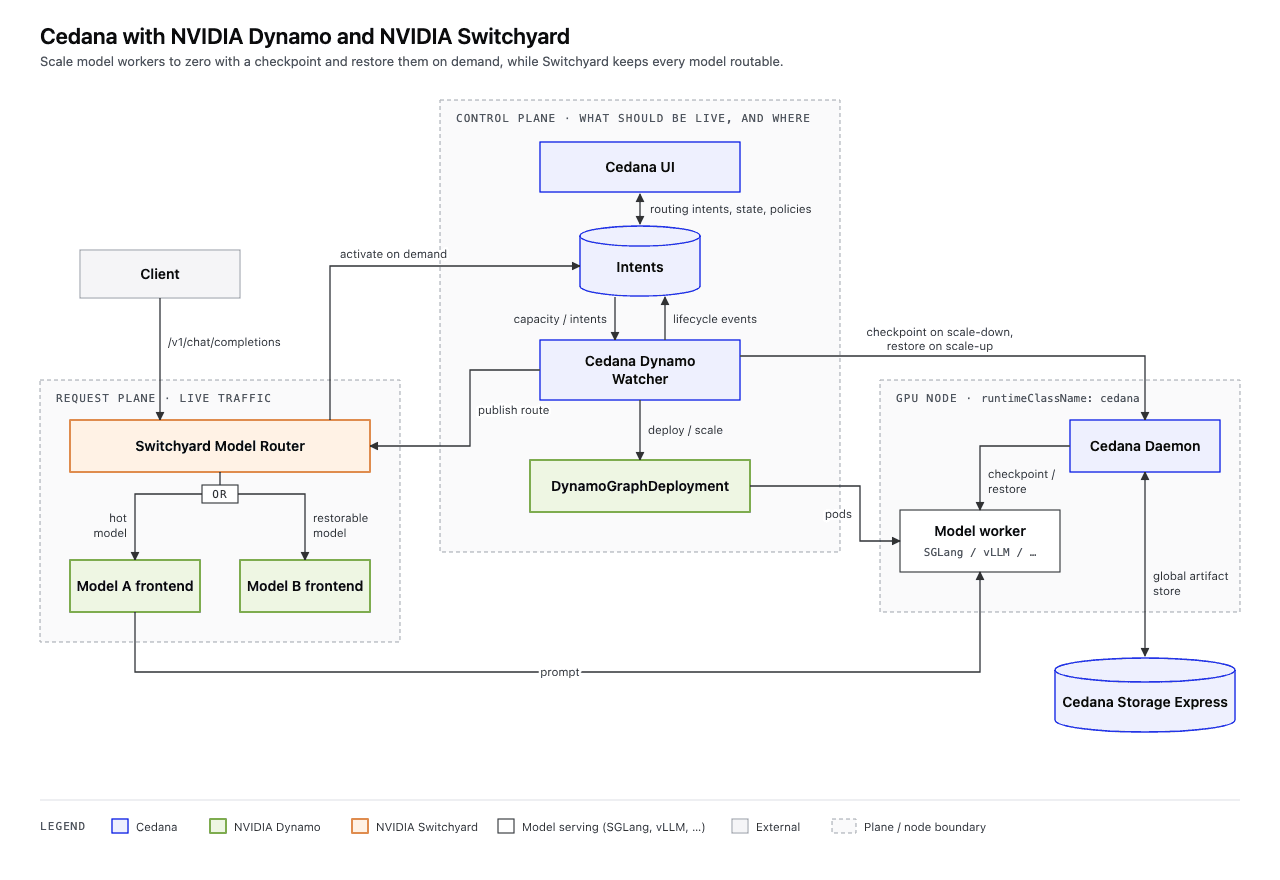Click the 'publish route' label
Screen dimensions: 1280x880
coord(513,410)
